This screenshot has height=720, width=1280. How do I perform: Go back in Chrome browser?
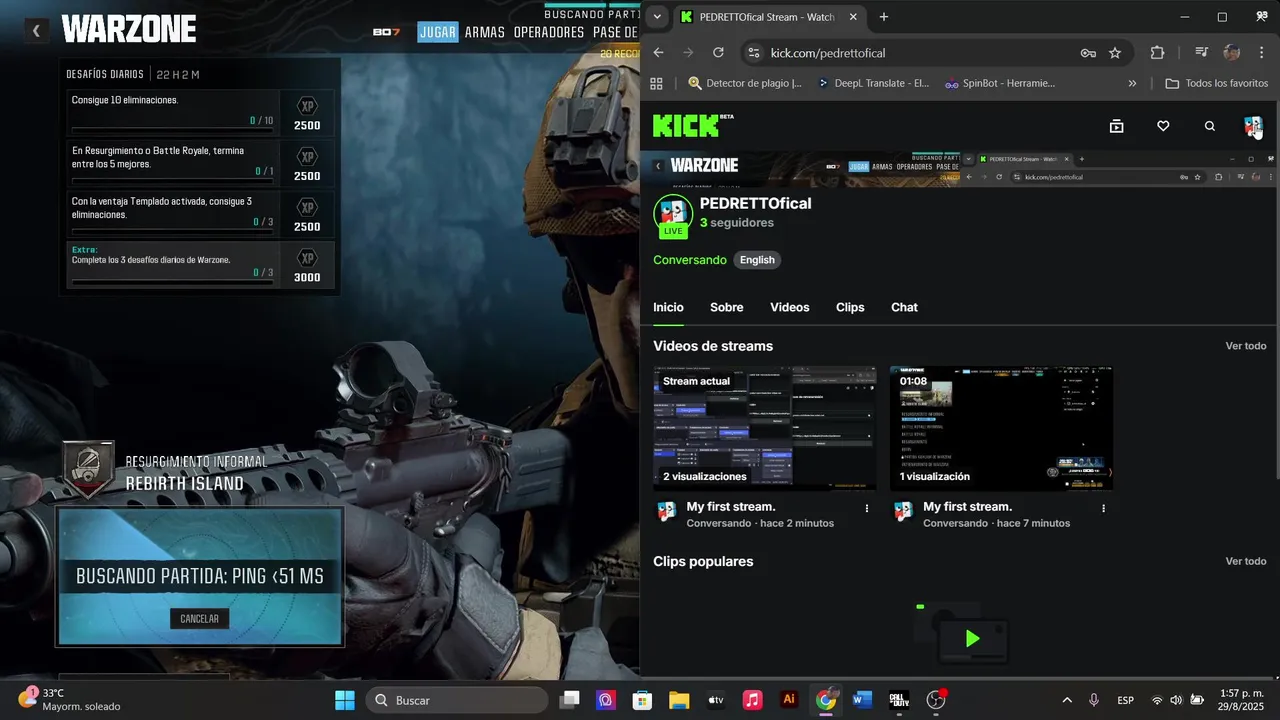click(658, 53)
